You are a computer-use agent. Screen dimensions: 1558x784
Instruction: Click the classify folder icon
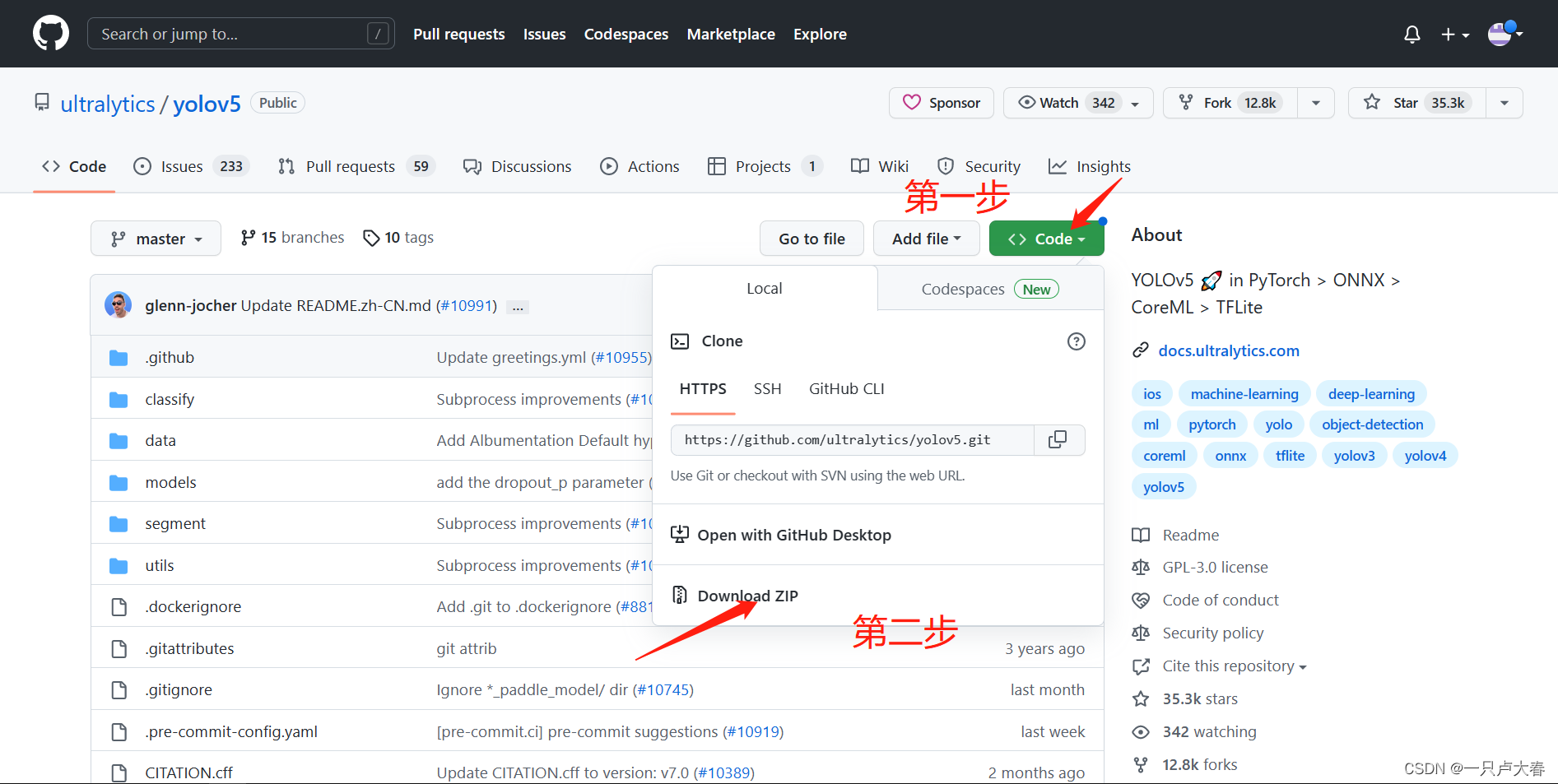119,400
